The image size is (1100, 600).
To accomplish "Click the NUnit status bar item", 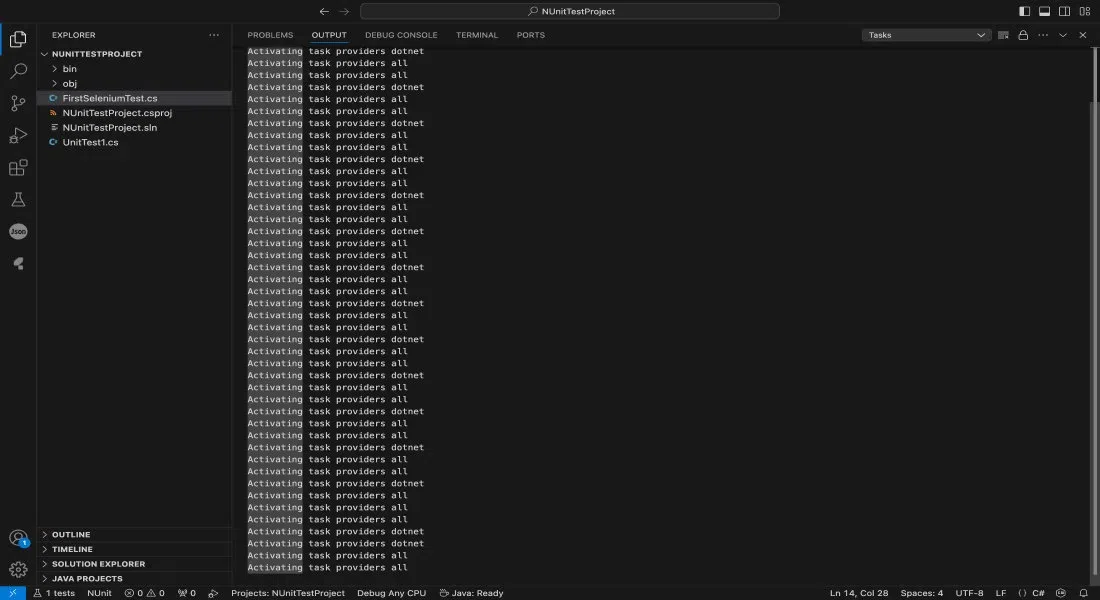I will [100, 593].
